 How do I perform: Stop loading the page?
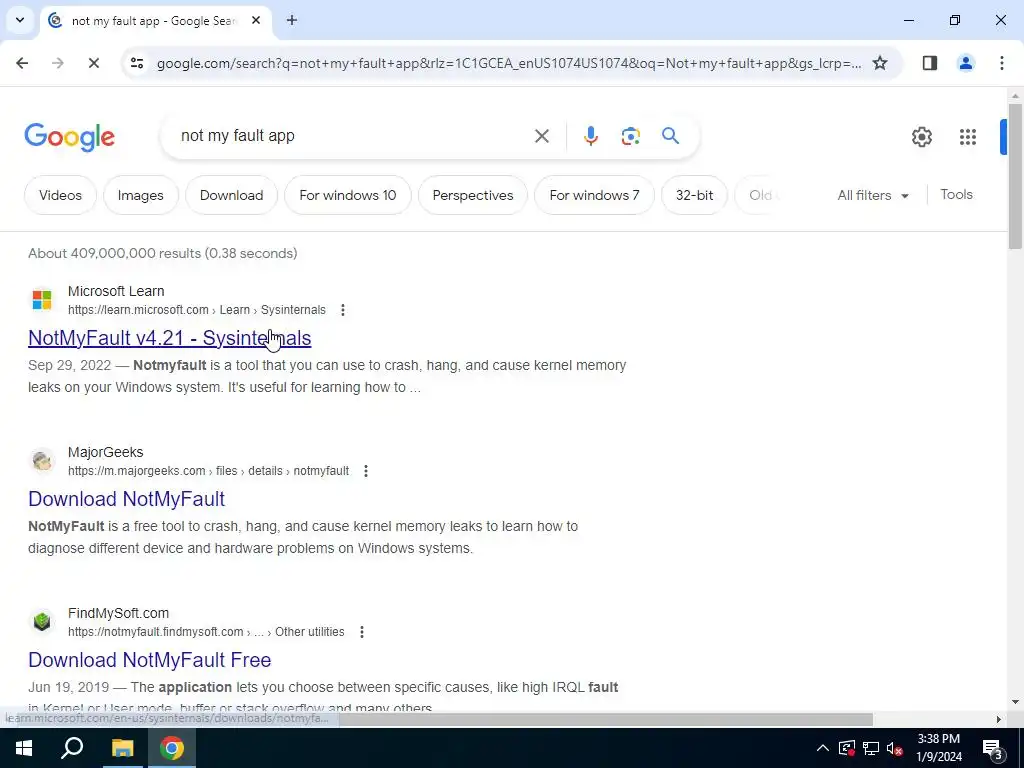[x=93, y=63]
